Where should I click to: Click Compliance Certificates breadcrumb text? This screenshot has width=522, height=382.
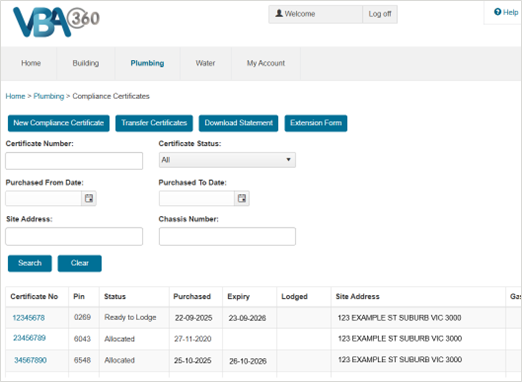click(111, 96)
